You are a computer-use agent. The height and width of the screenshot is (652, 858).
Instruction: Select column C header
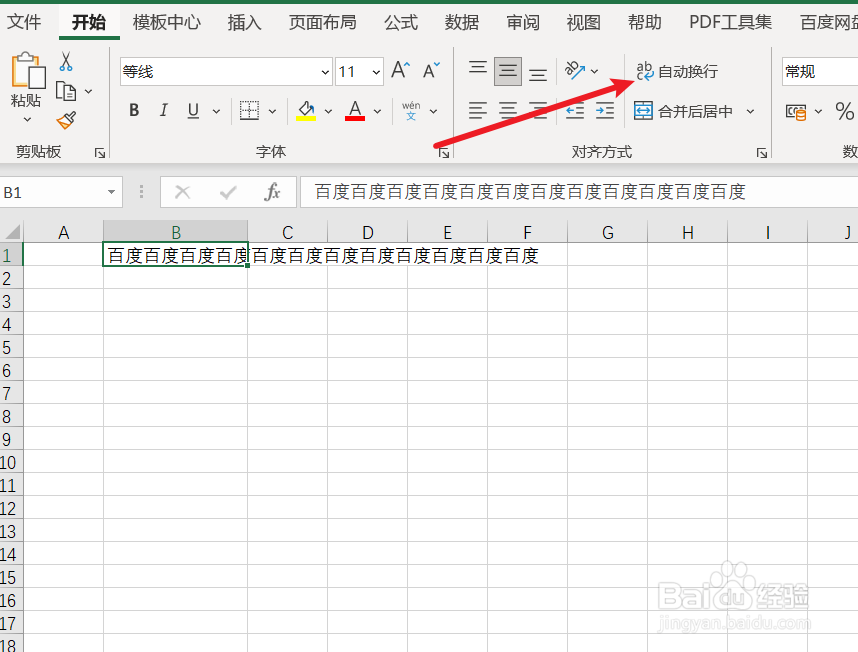pos(288,232)
